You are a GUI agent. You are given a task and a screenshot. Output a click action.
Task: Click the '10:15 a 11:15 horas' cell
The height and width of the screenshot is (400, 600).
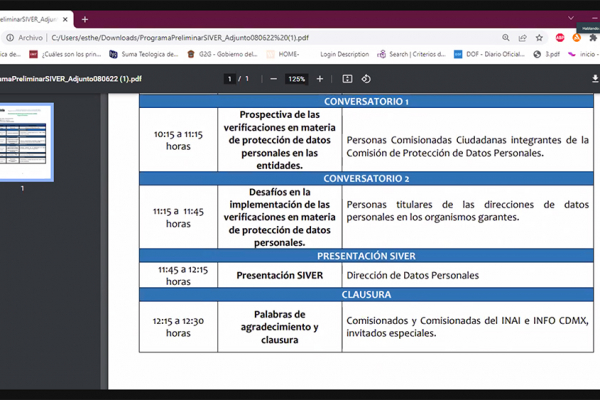178,140
